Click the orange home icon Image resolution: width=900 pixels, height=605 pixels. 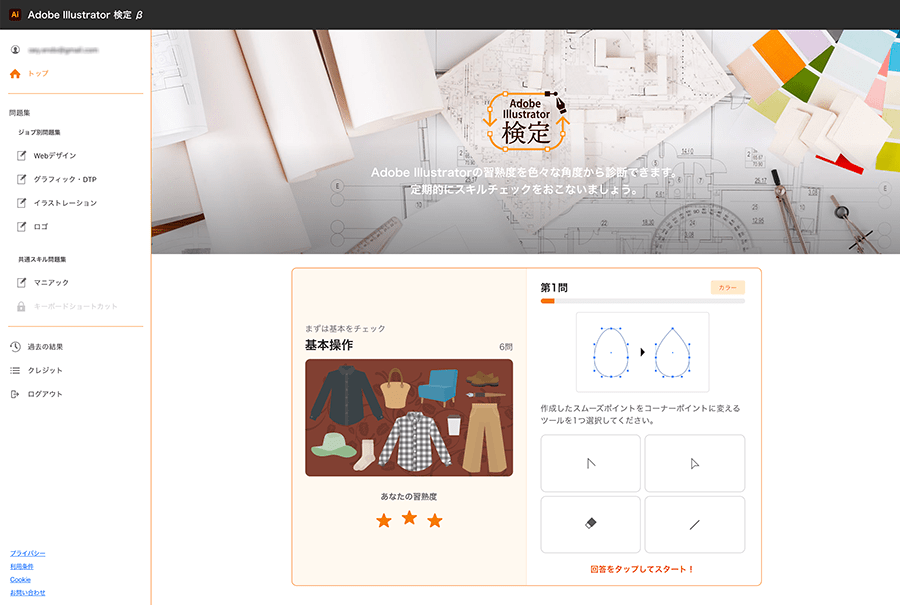[x=15, y=73]
